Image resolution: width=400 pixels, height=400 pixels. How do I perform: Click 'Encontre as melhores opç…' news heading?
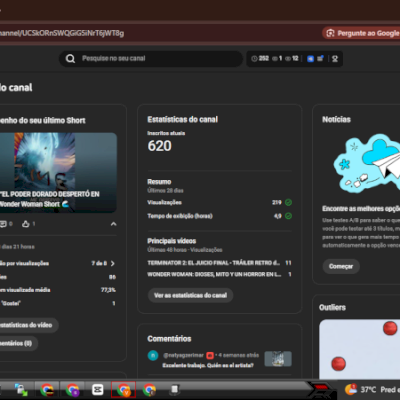coord(361,209)
